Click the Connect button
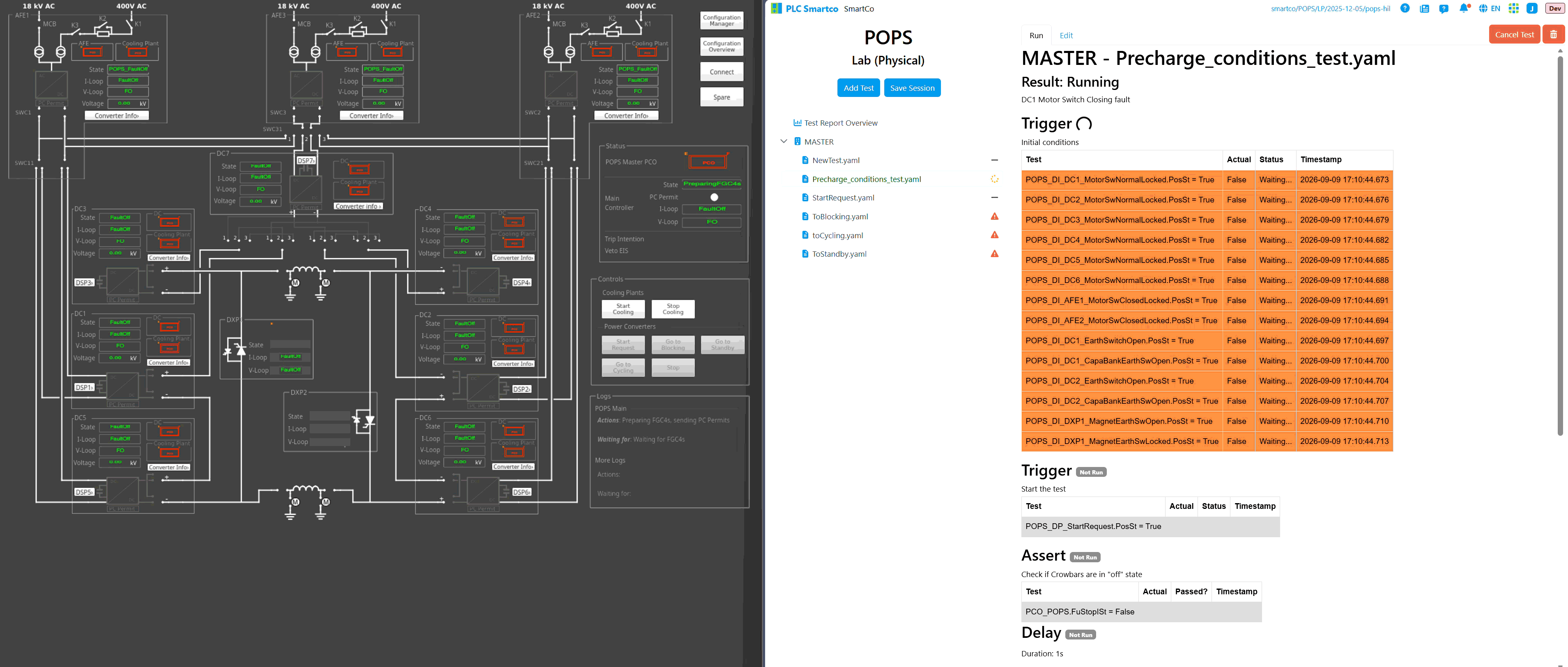The height and width of the screenshot is (667, 1568). point(721,72)
